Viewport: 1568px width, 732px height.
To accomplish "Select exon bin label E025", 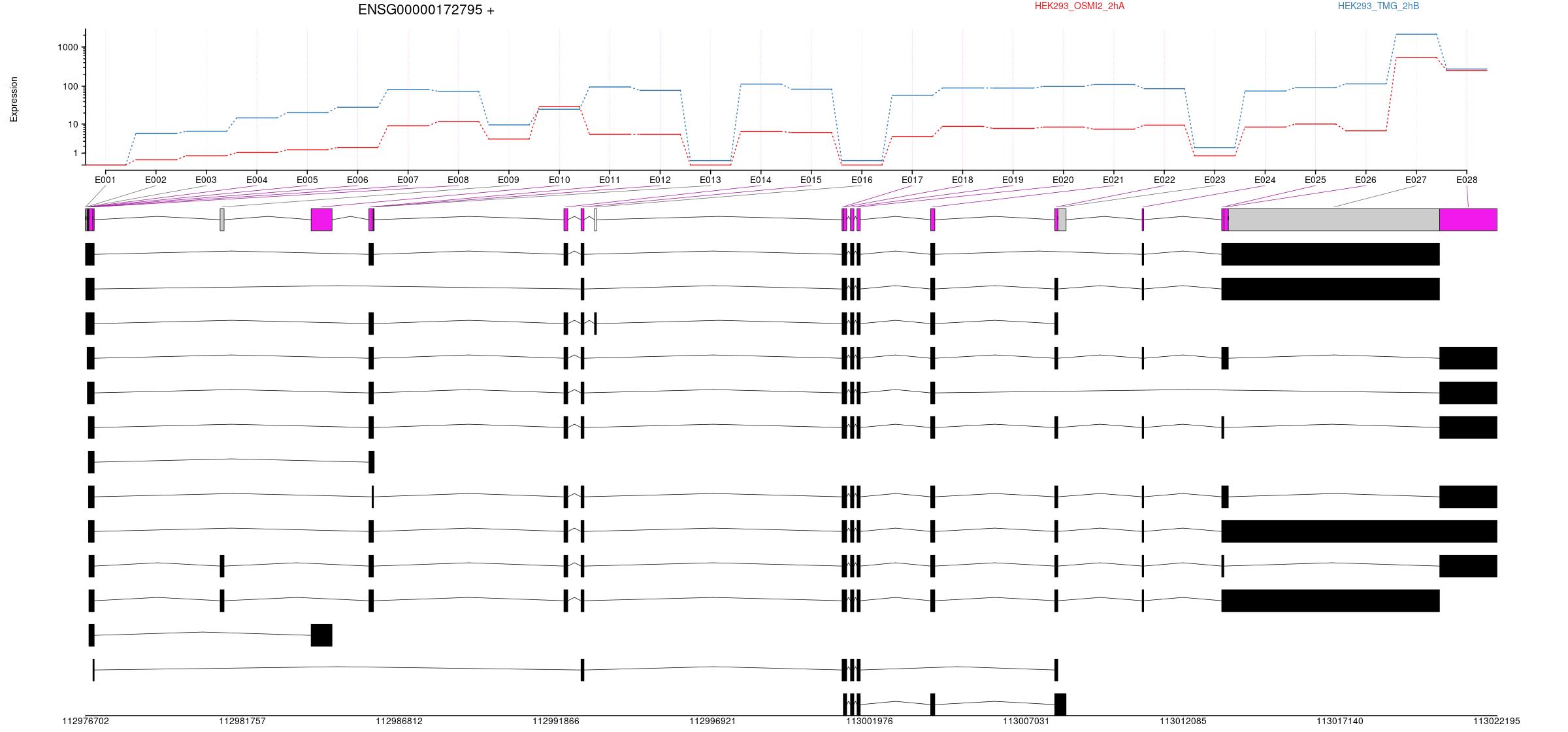I will click(1315, 180).
